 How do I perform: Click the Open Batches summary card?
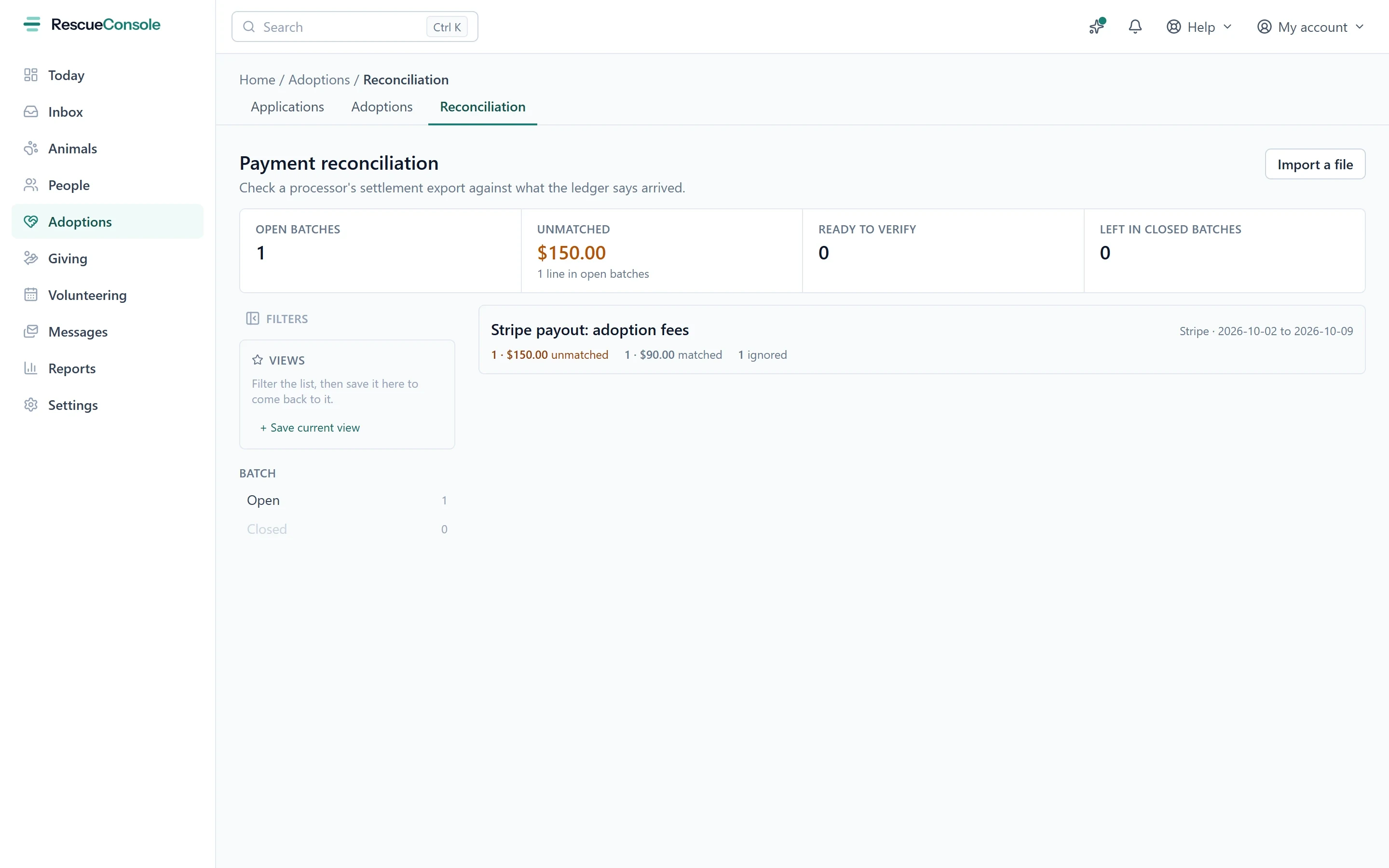tap(381, 251)
